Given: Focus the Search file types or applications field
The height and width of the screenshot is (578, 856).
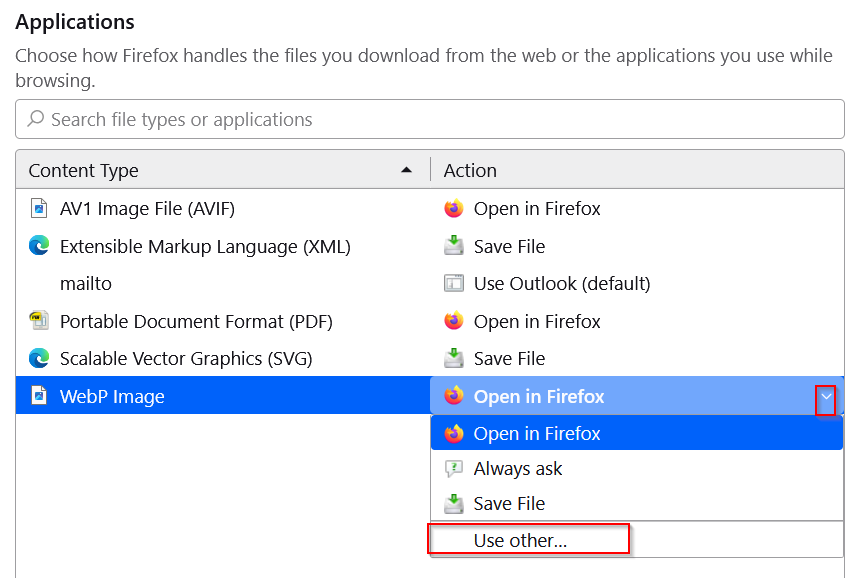Looking at the screenshot, I should [430, 119].
